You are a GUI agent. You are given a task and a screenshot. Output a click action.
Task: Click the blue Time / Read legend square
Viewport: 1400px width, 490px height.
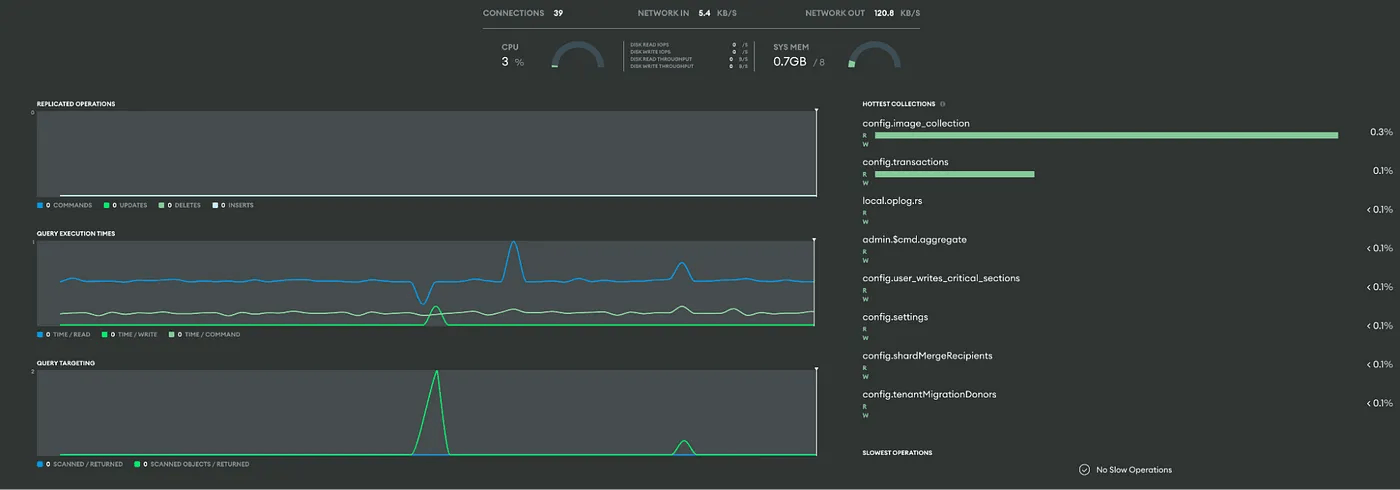point(40,335)
